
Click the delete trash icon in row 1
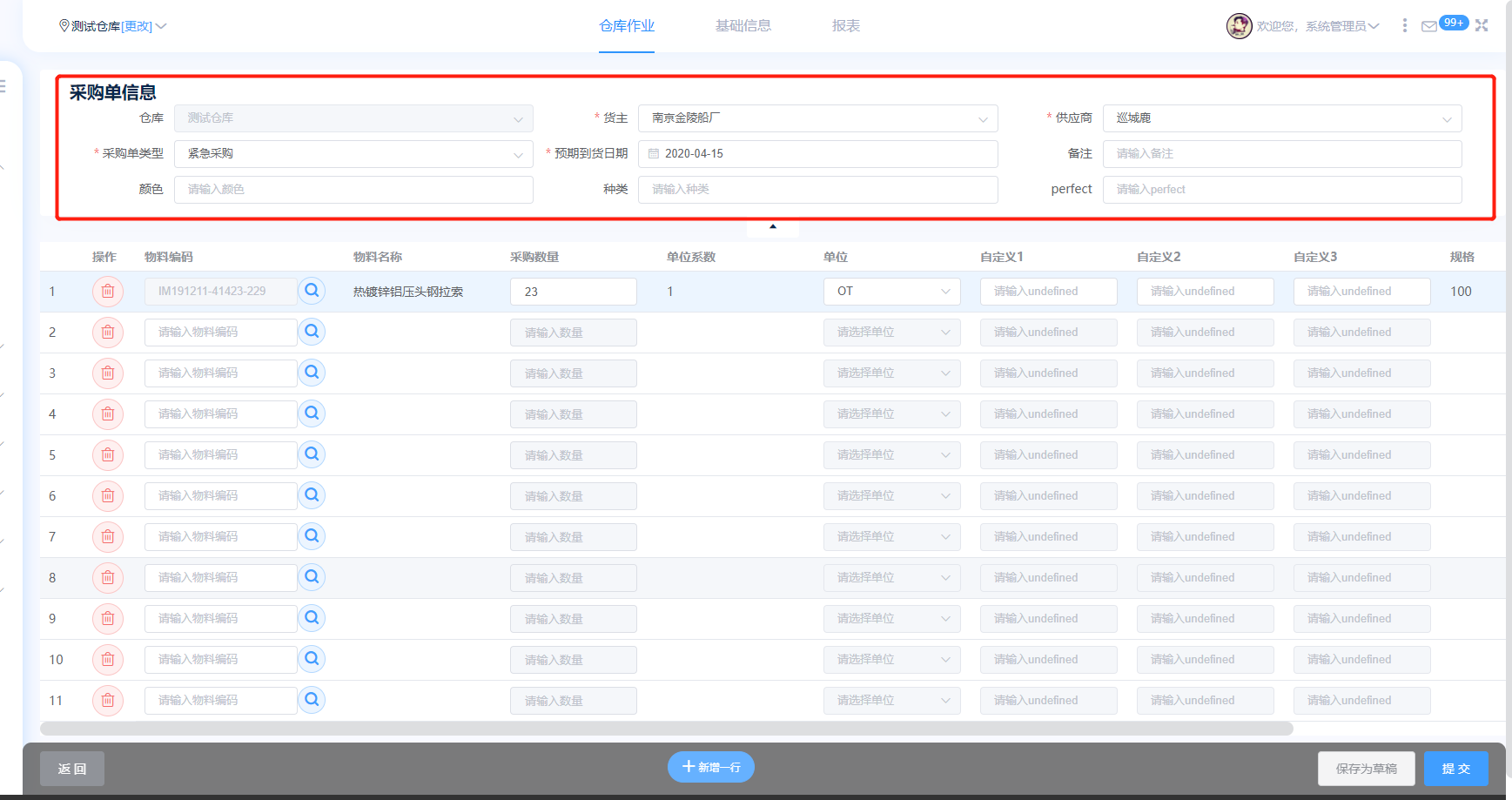coord(108,292)
